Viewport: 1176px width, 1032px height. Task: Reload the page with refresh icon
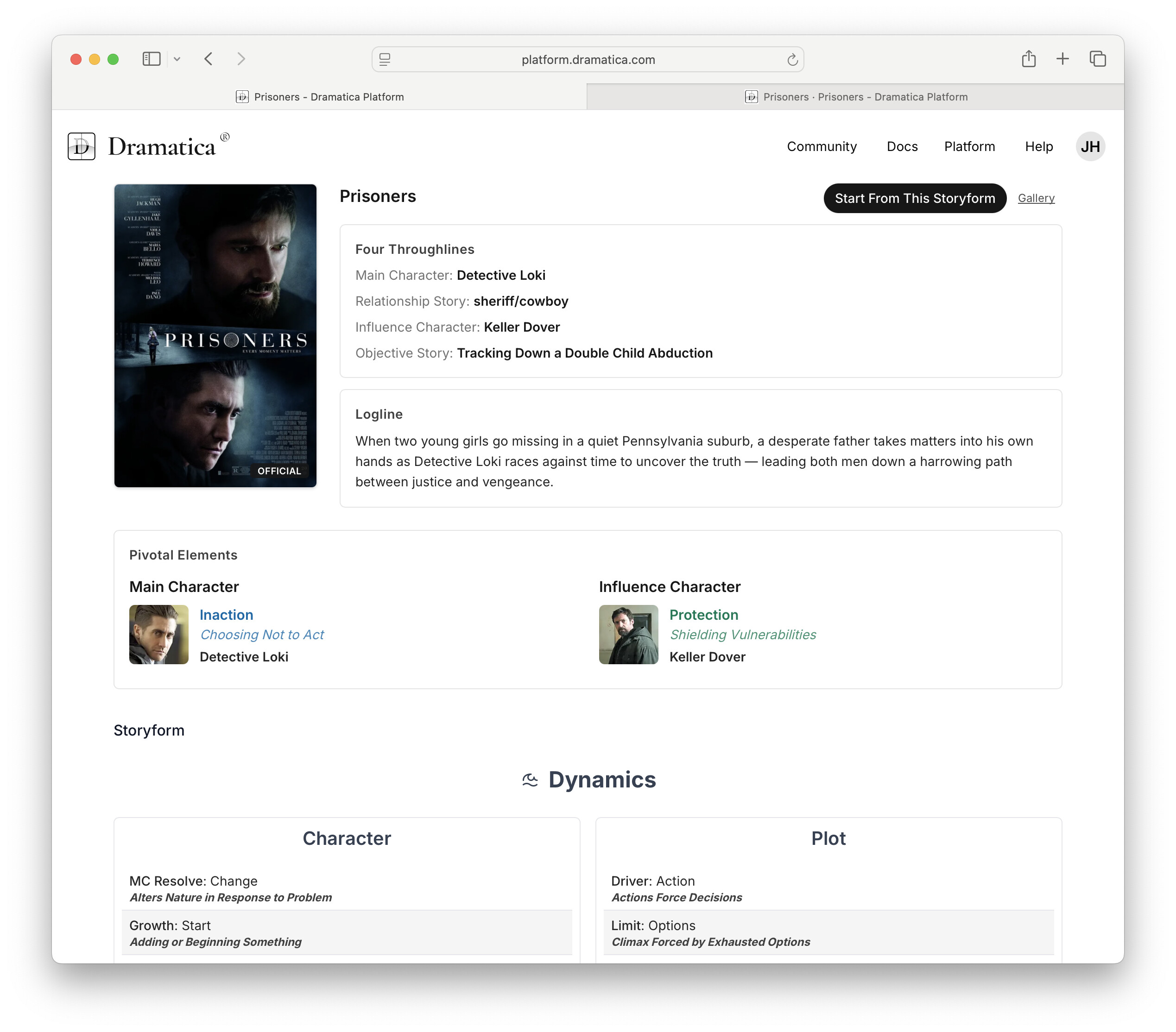pyautogui.click(x=792, y=60)
